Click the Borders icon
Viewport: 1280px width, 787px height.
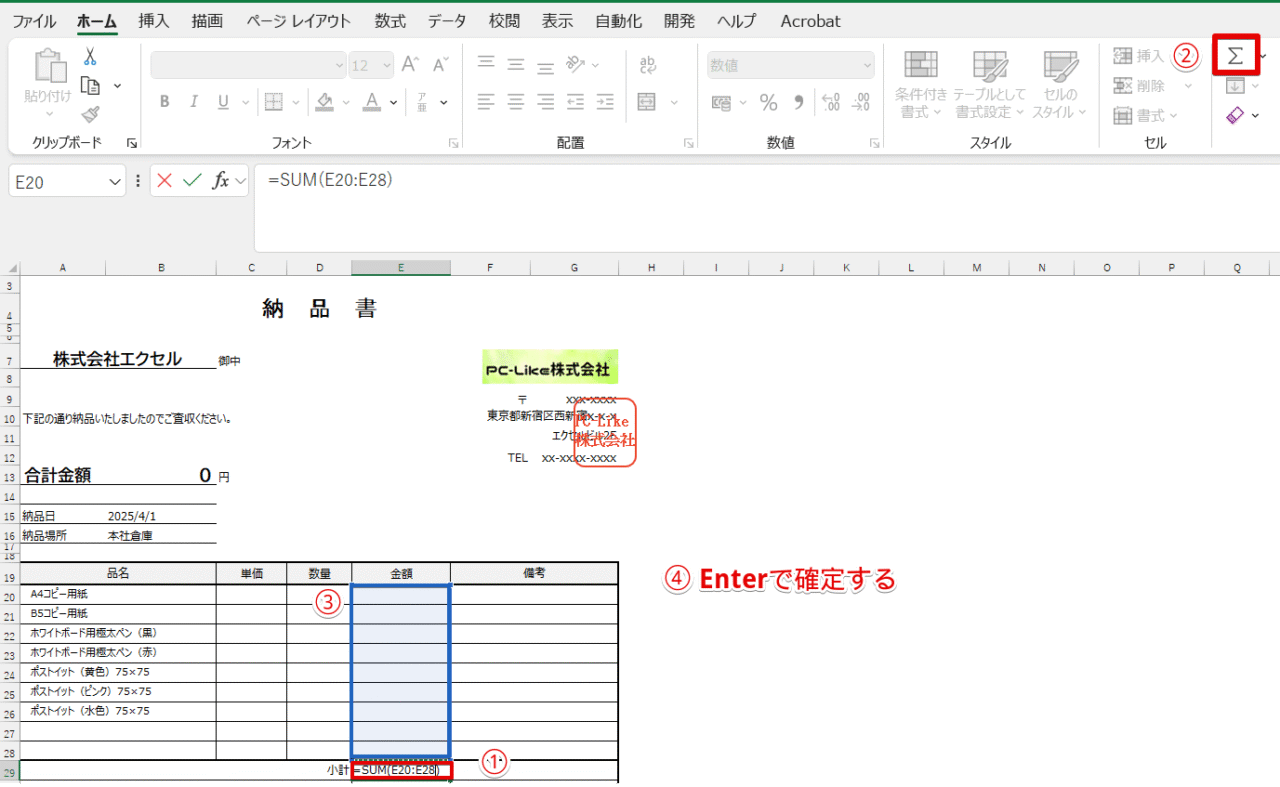pos(273,102)
